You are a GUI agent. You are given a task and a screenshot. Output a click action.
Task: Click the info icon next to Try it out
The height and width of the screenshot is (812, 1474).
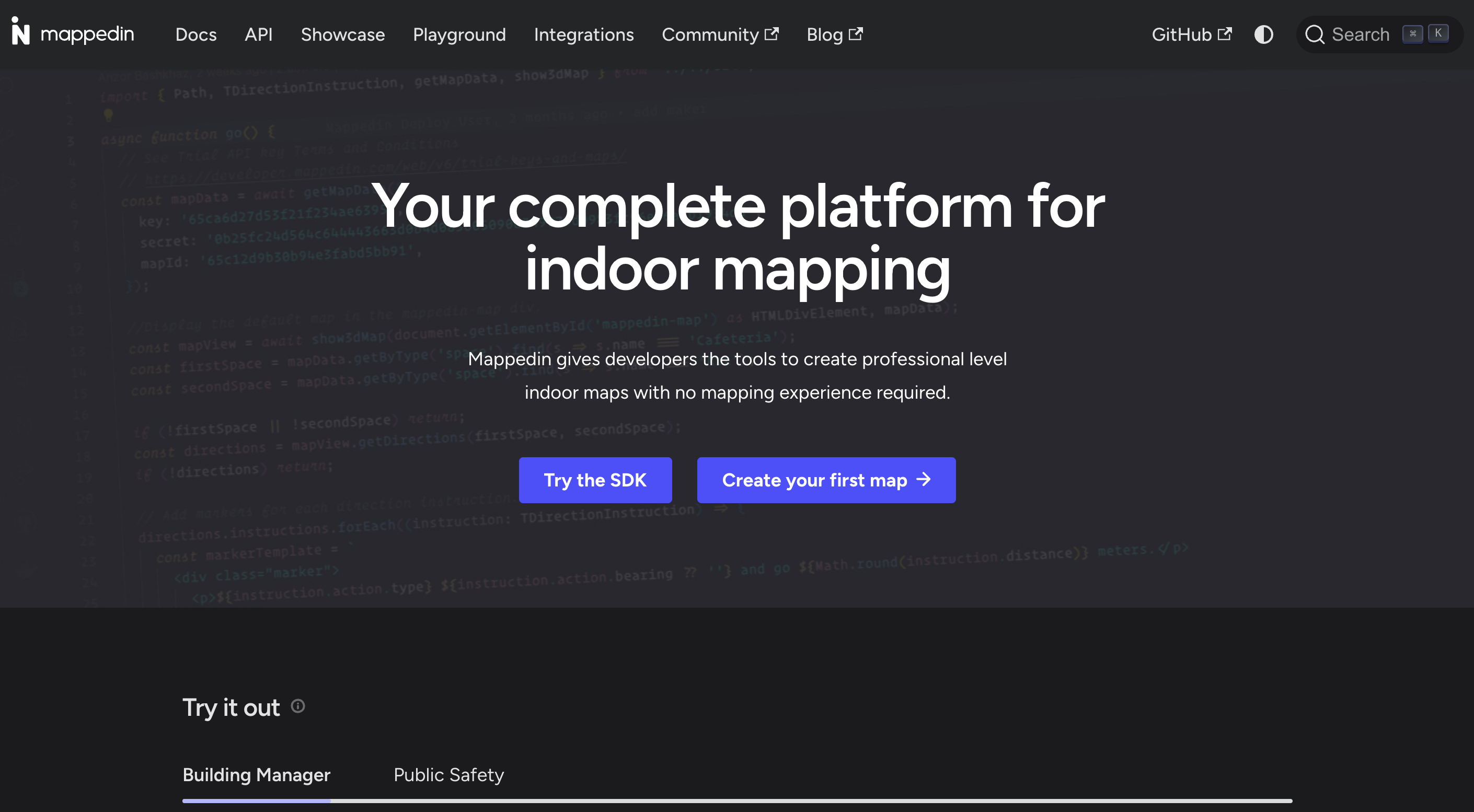click(x=297, y=707)
